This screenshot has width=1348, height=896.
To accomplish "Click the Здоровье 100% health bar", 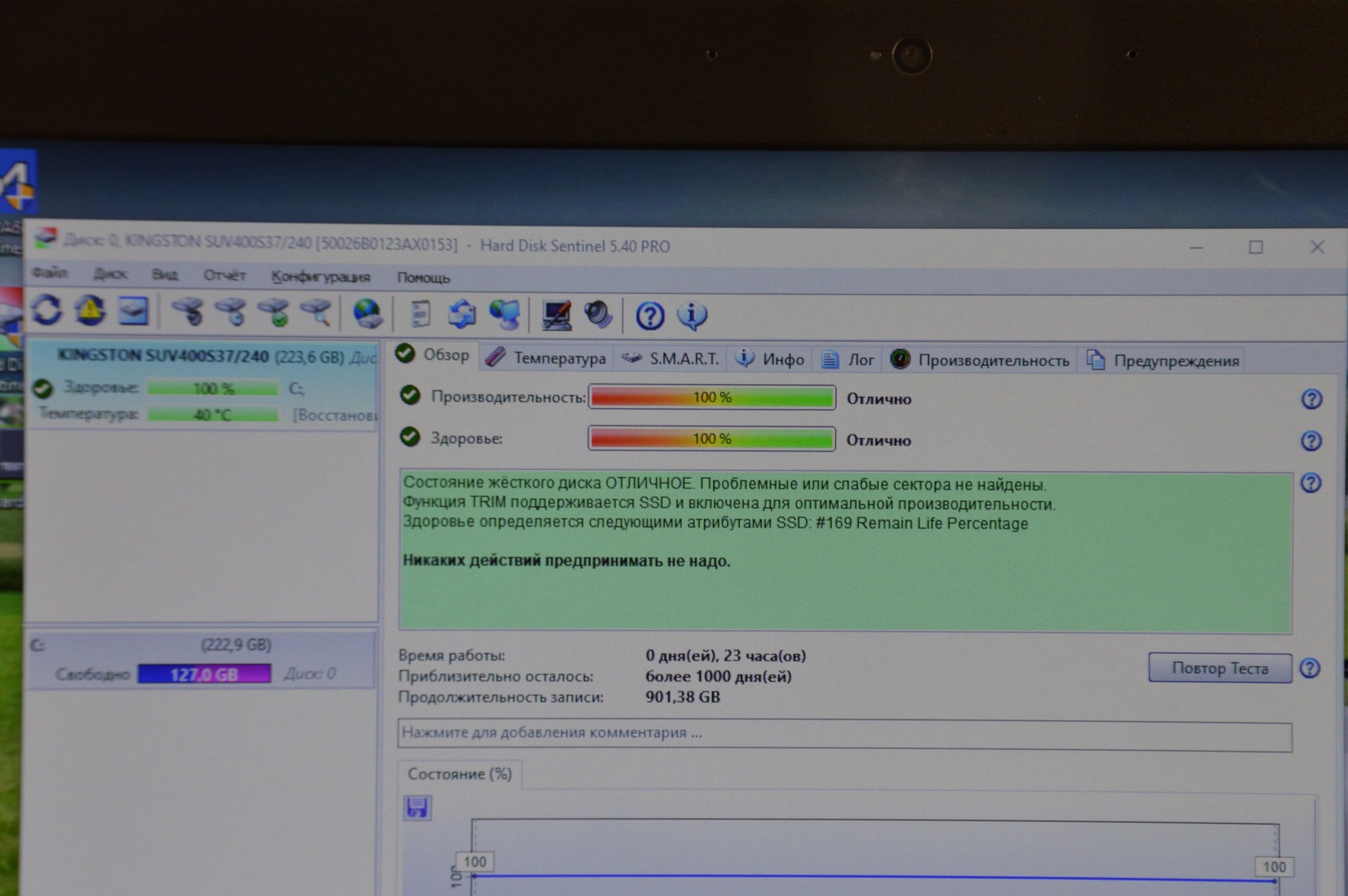I will pos(711,438).
